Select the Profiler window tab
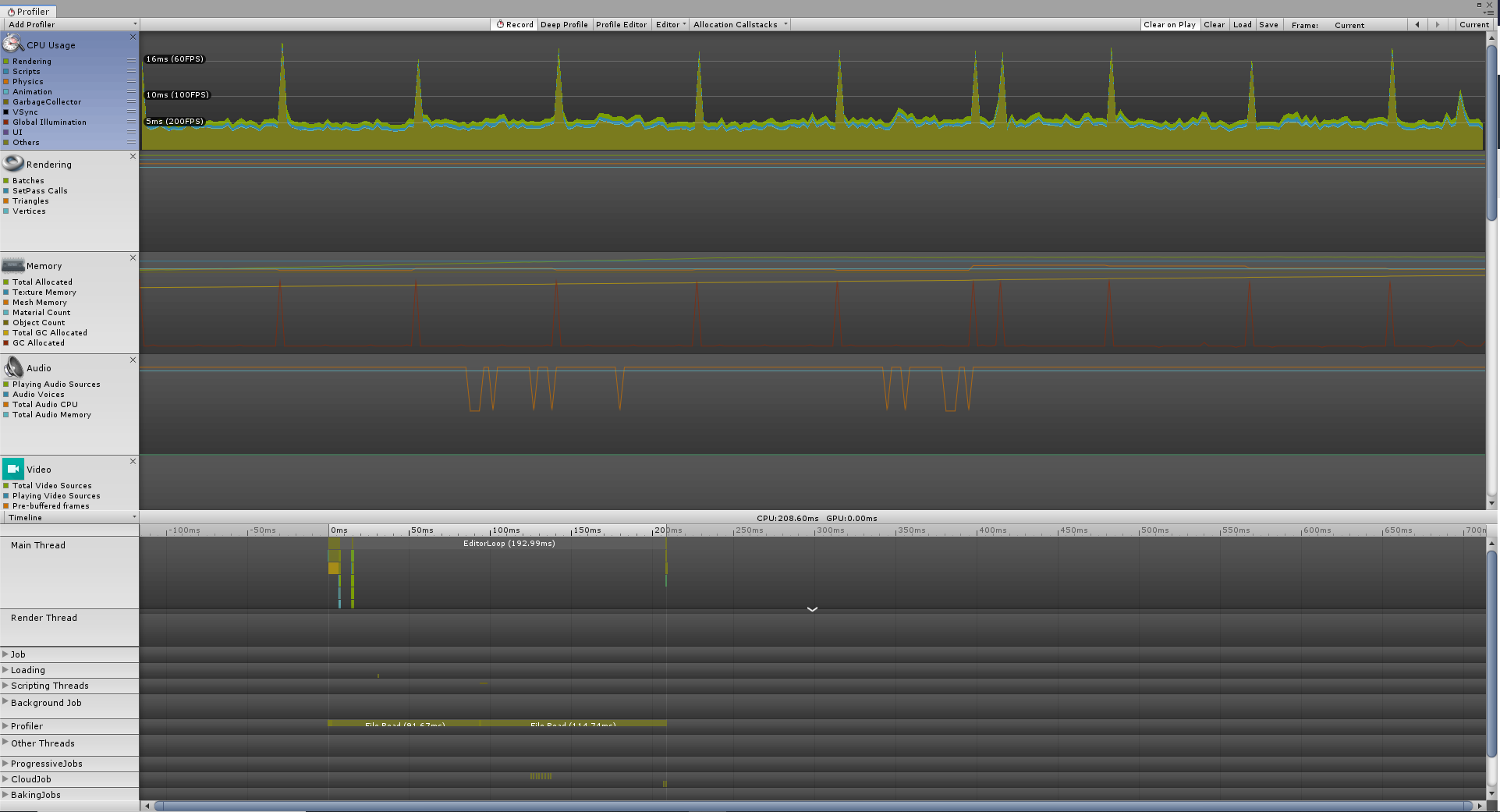 tap(28, 12)
